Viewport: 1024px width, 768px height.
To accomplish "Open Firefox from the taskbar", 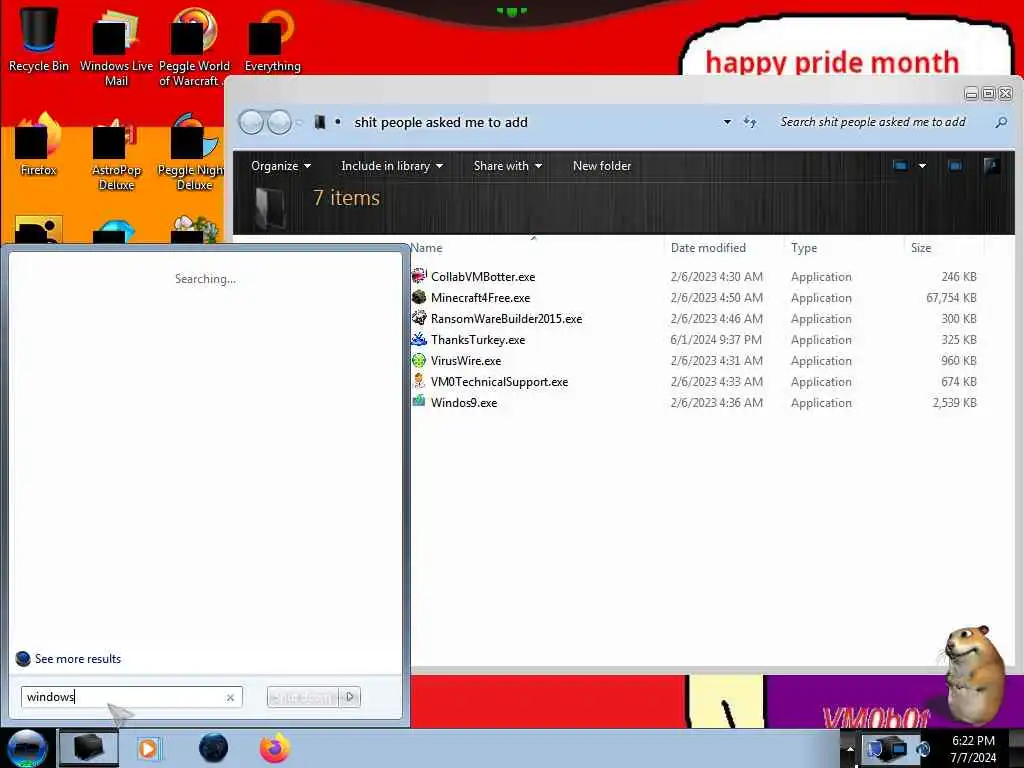I will click(275, 748).
